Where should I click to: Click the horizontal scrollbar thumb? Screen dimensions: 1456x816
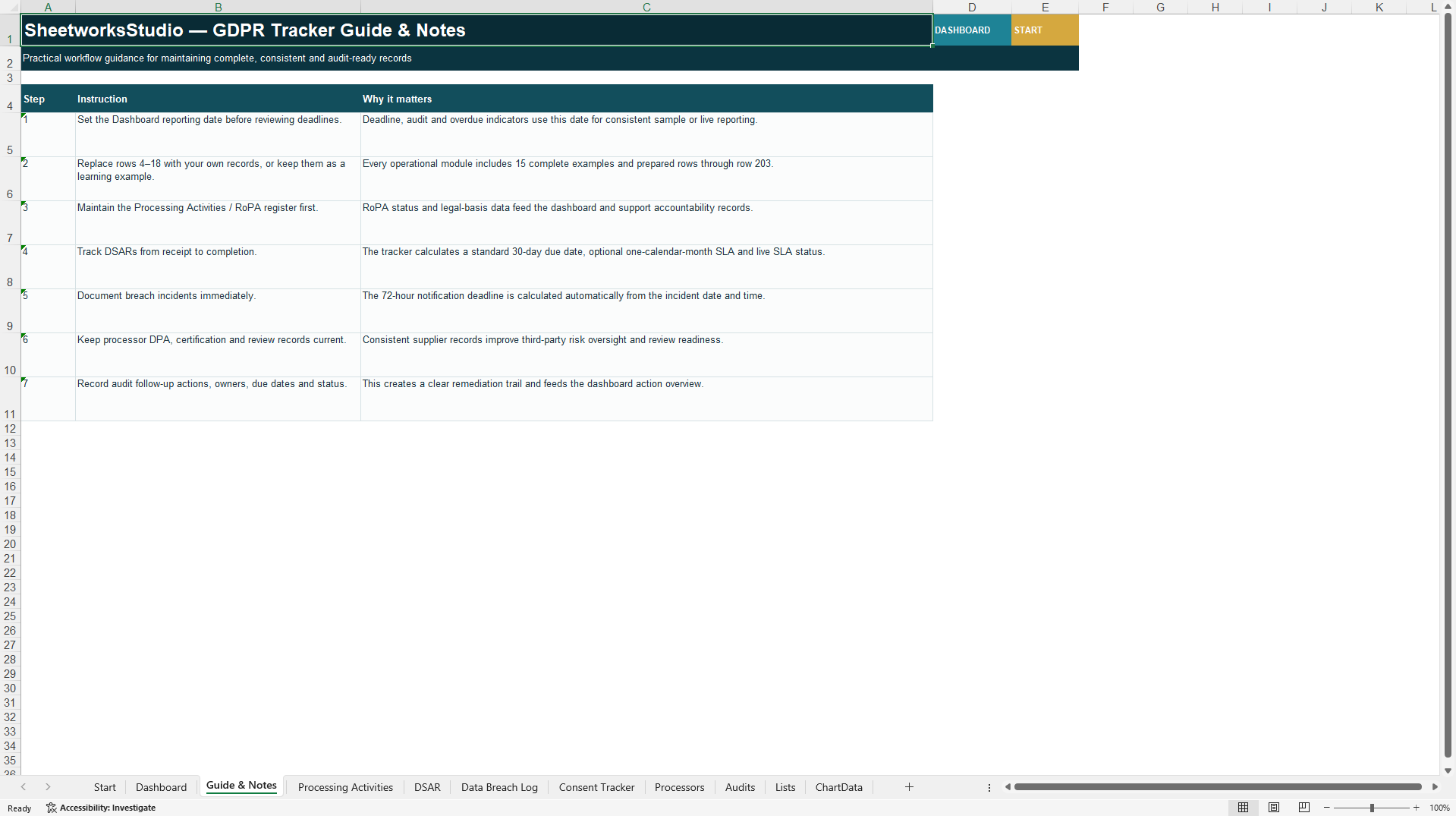[1218, 787]
